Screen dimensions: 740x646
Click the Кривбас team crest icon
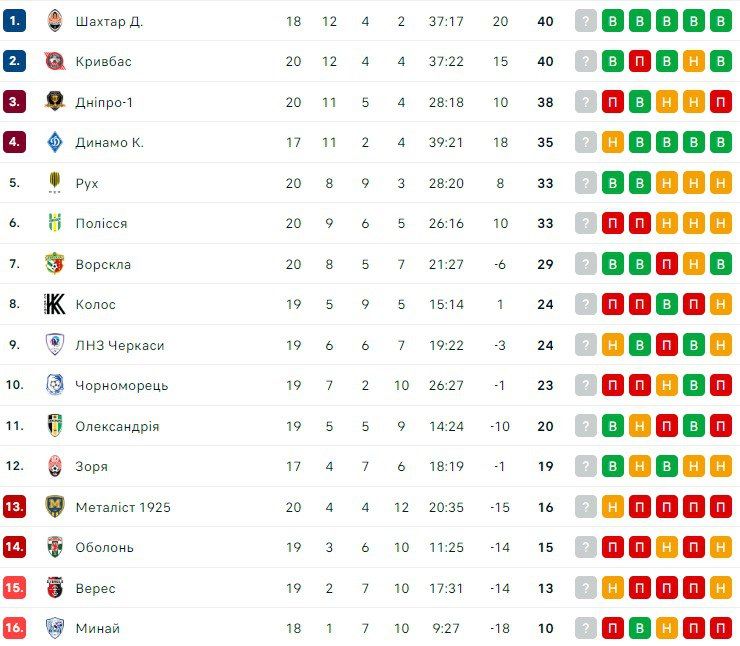click(55, 61)
